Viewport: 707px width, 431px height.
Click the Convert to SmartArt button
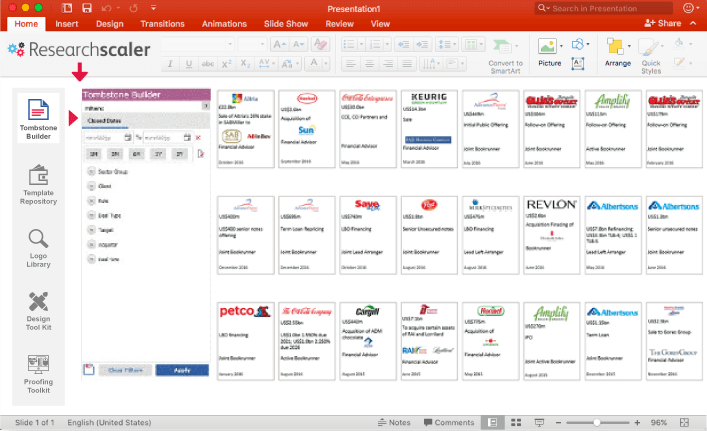(x=505, y=56)
